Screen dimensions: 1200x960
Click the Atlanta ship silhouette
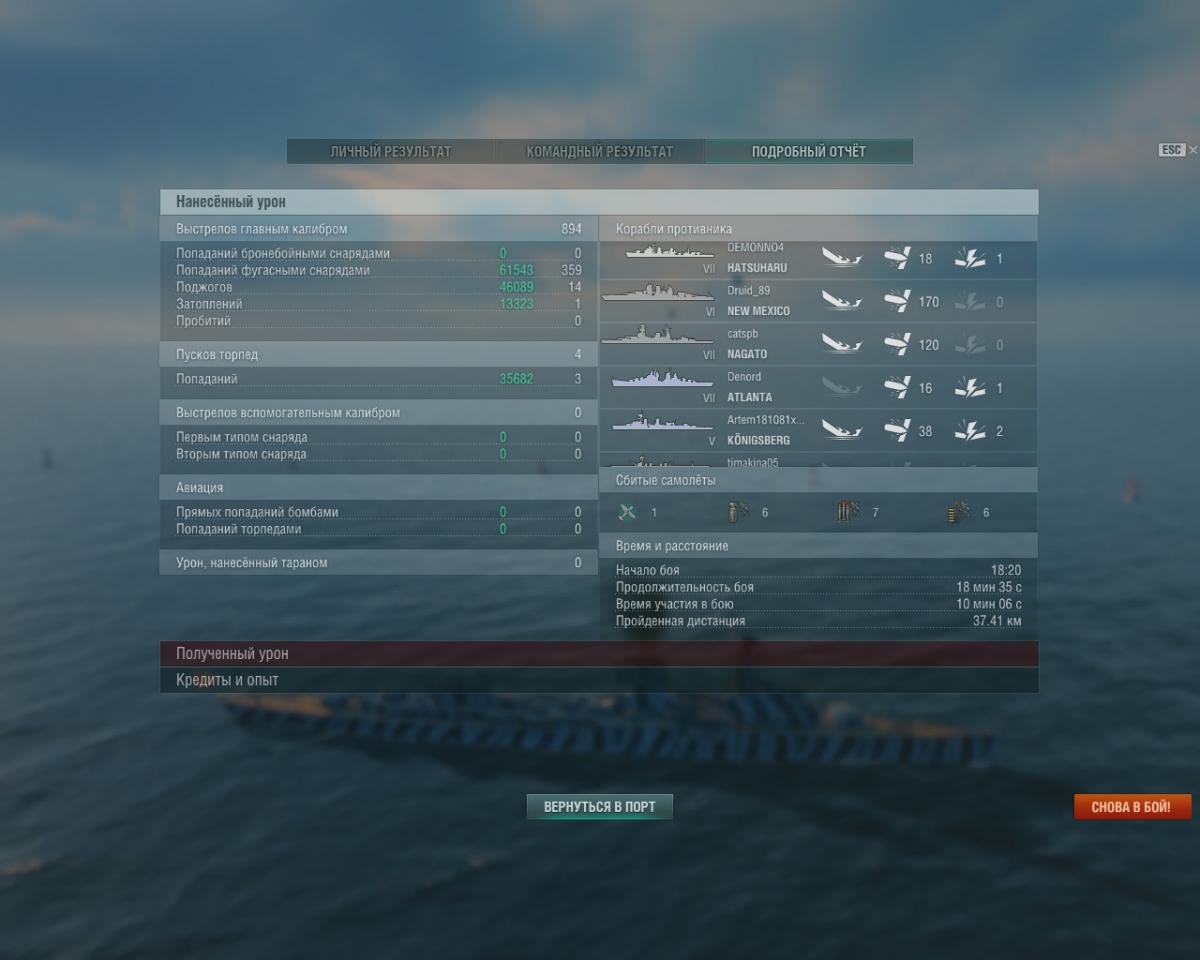click(x=662, y=380)
